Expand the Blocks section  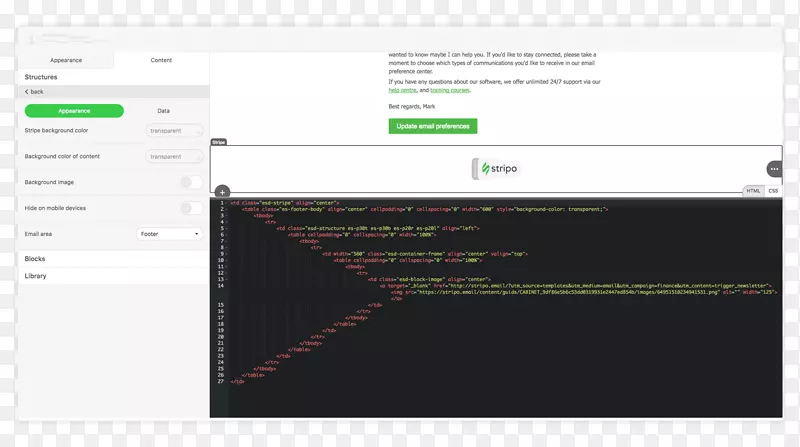tap(35, 259)
